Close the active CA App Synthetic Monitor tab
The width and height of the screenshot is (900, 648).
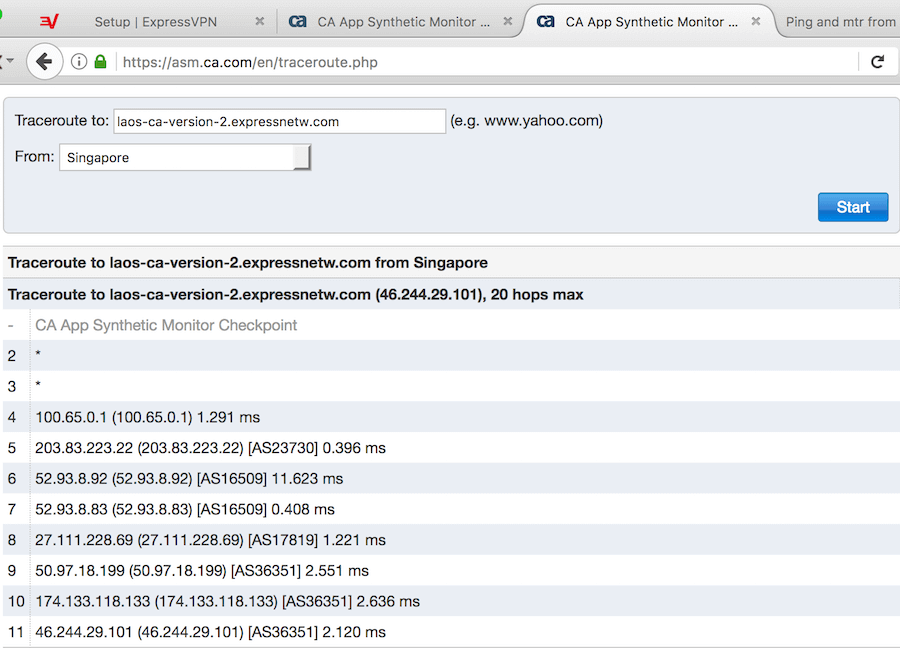(756, 21)
